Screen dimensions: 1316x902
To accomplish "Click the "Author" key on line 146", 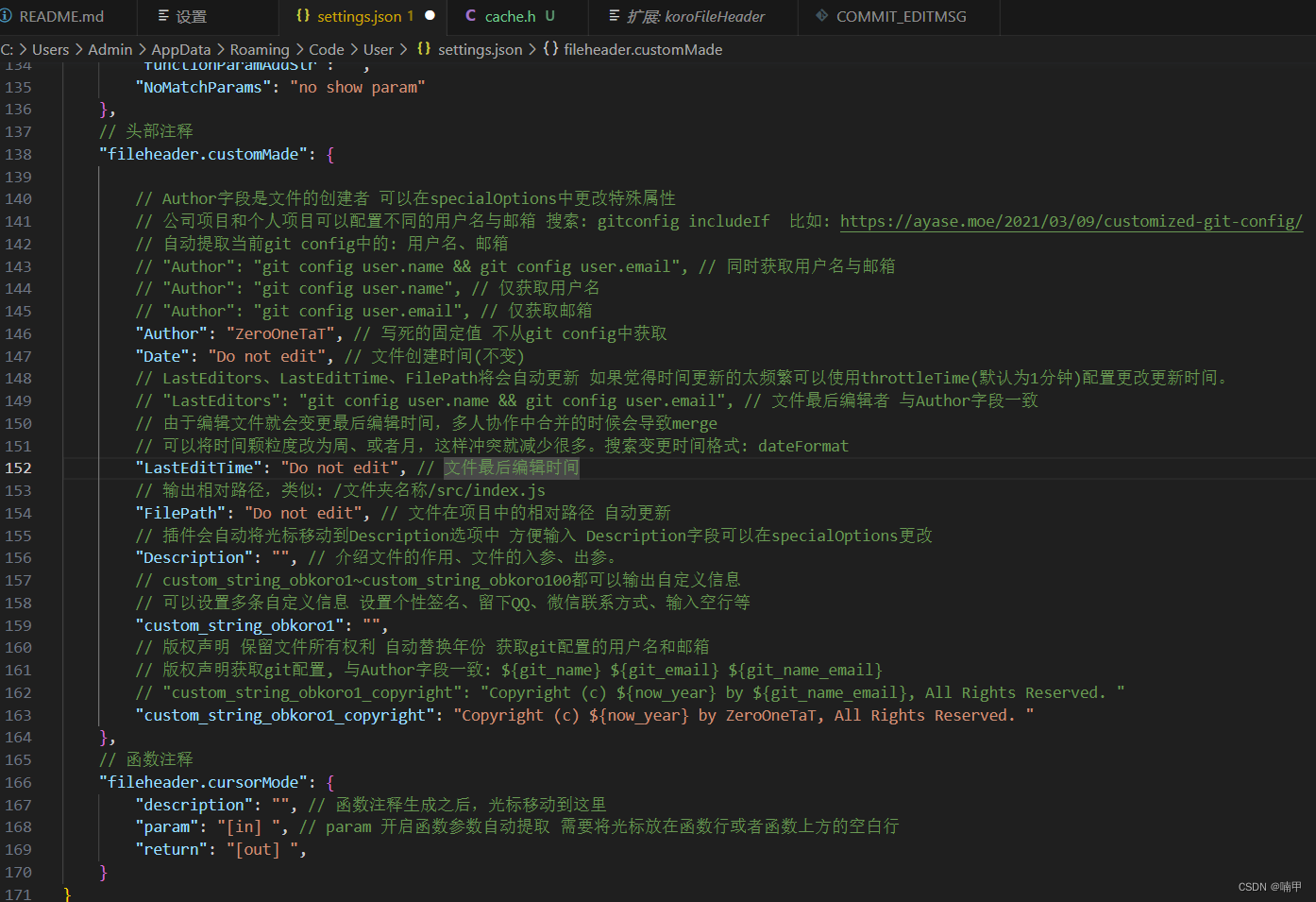I will pos(171,334).
